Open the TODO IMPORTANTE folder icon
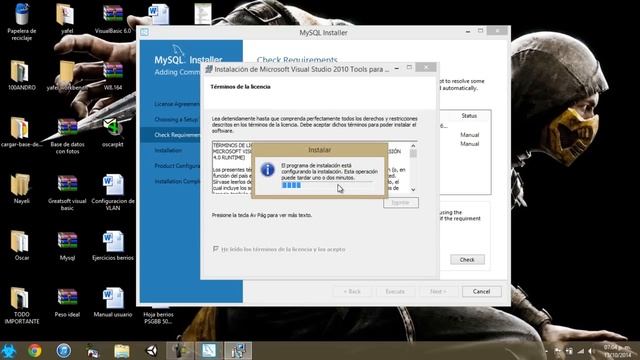The height and width of the screenshot is (360, 640). coord(22,306)
